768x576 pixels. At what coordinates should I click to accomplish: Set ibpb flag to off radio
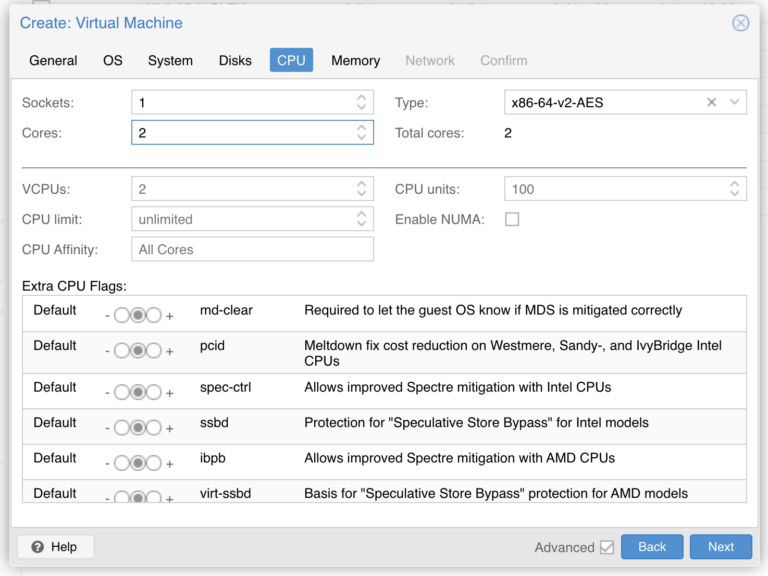[121, 463]
